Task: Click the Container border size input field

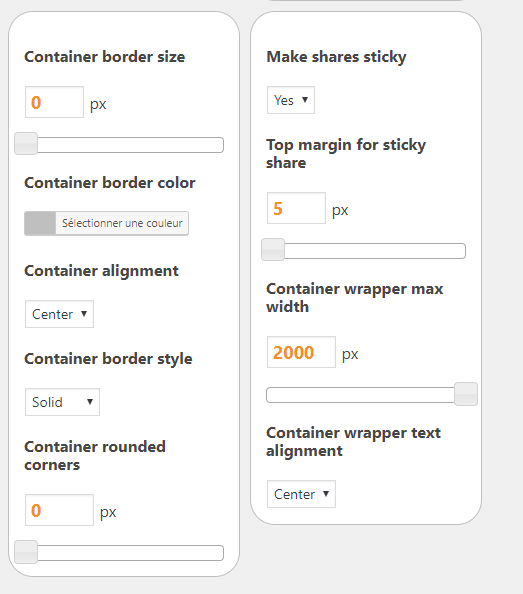Action: coord(54,102)
